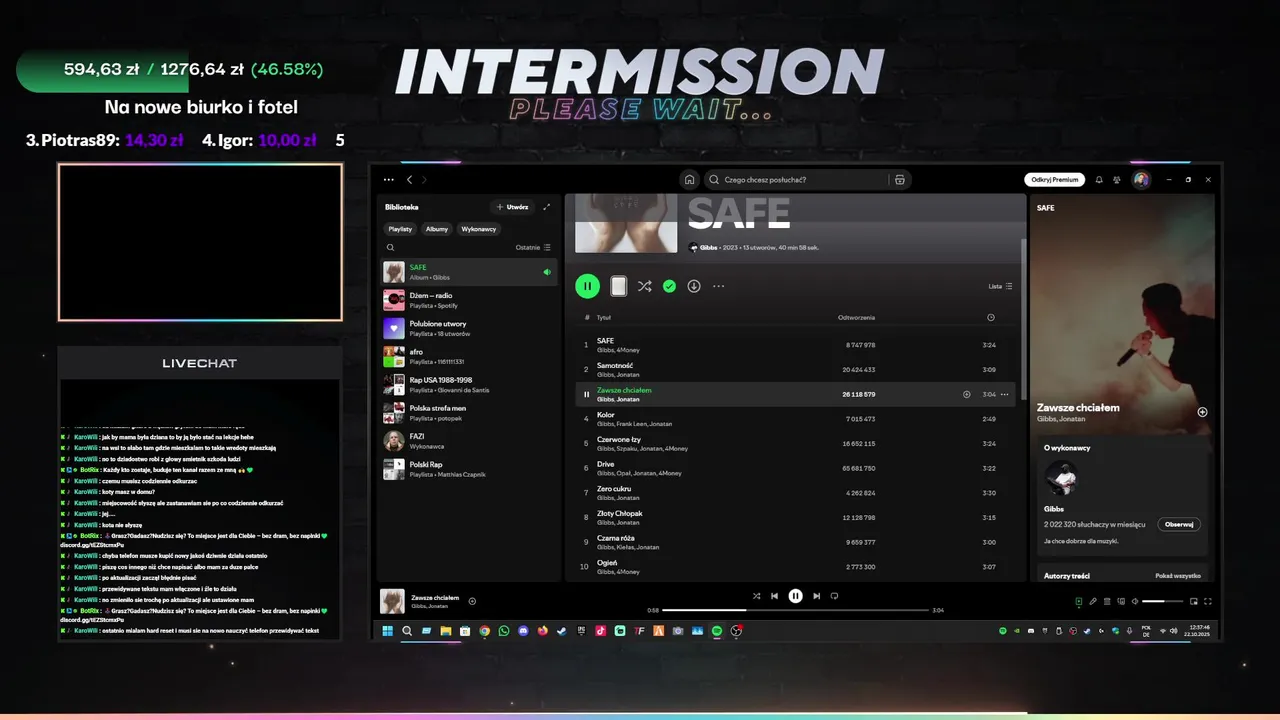Enter full screen mode in Spotify player
This screenshot has height=720, width=1280.
1208,601
